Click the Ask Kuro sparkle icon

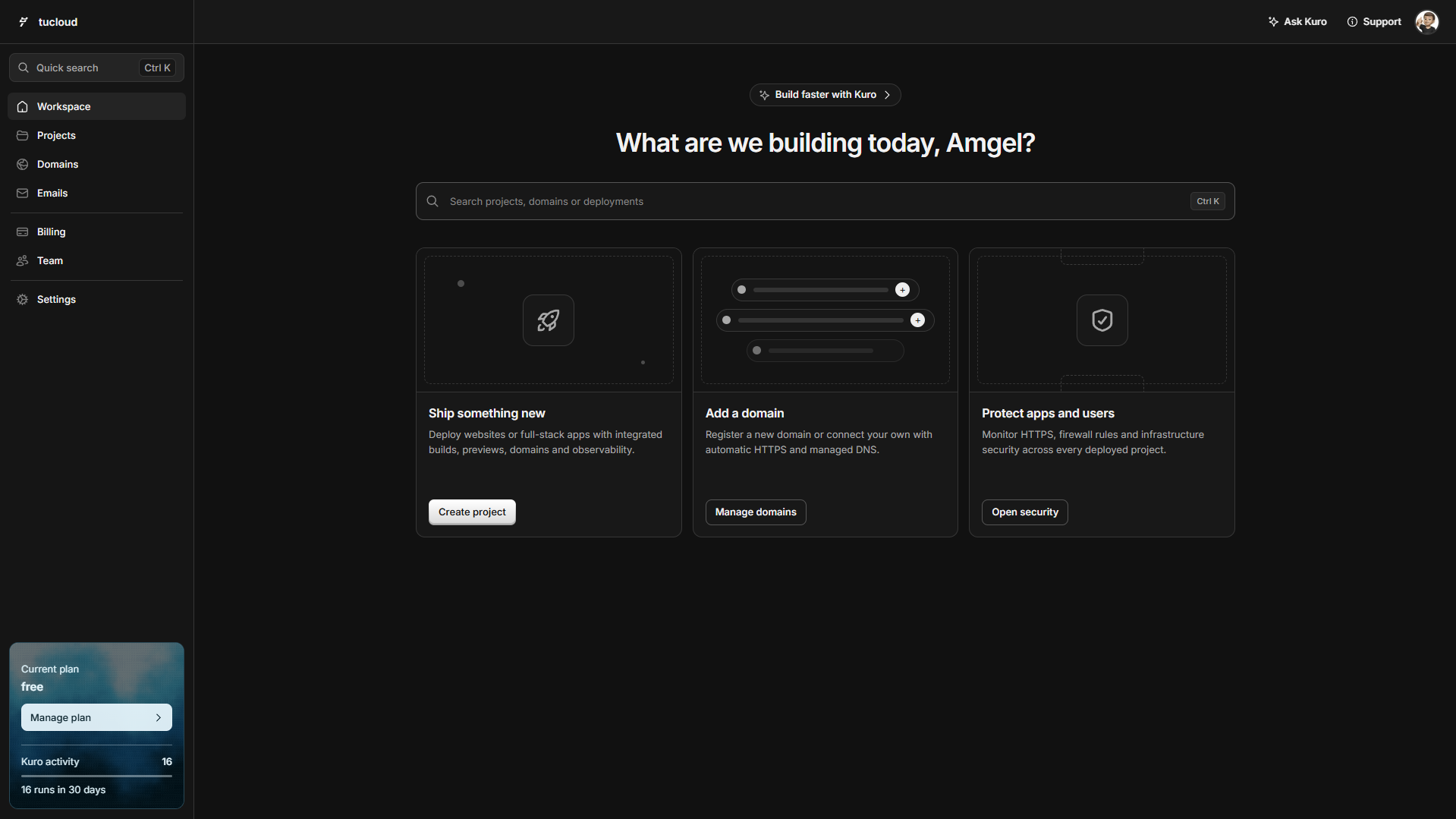point(1273,22)
